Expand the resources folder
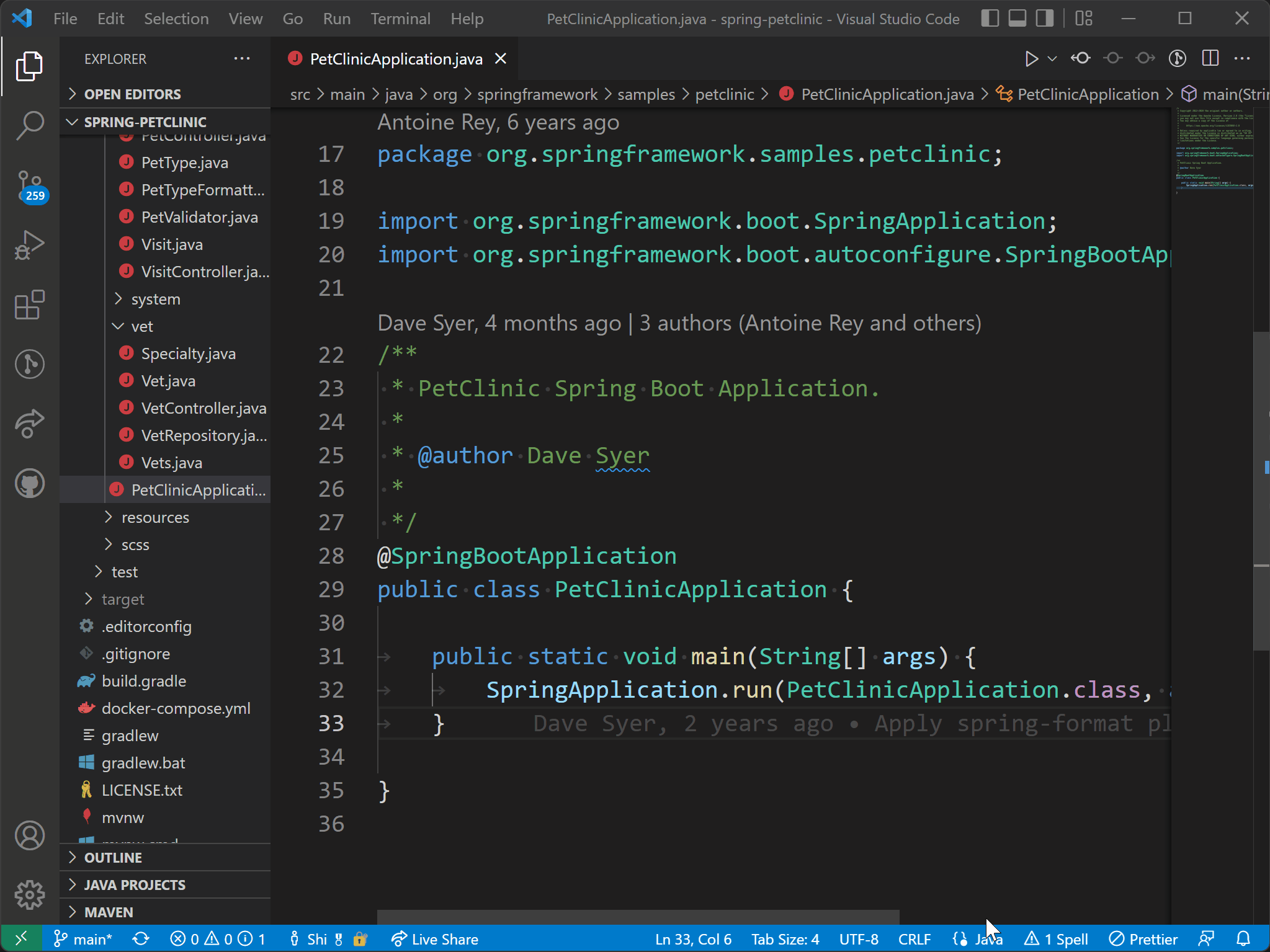 click(155, 517)
